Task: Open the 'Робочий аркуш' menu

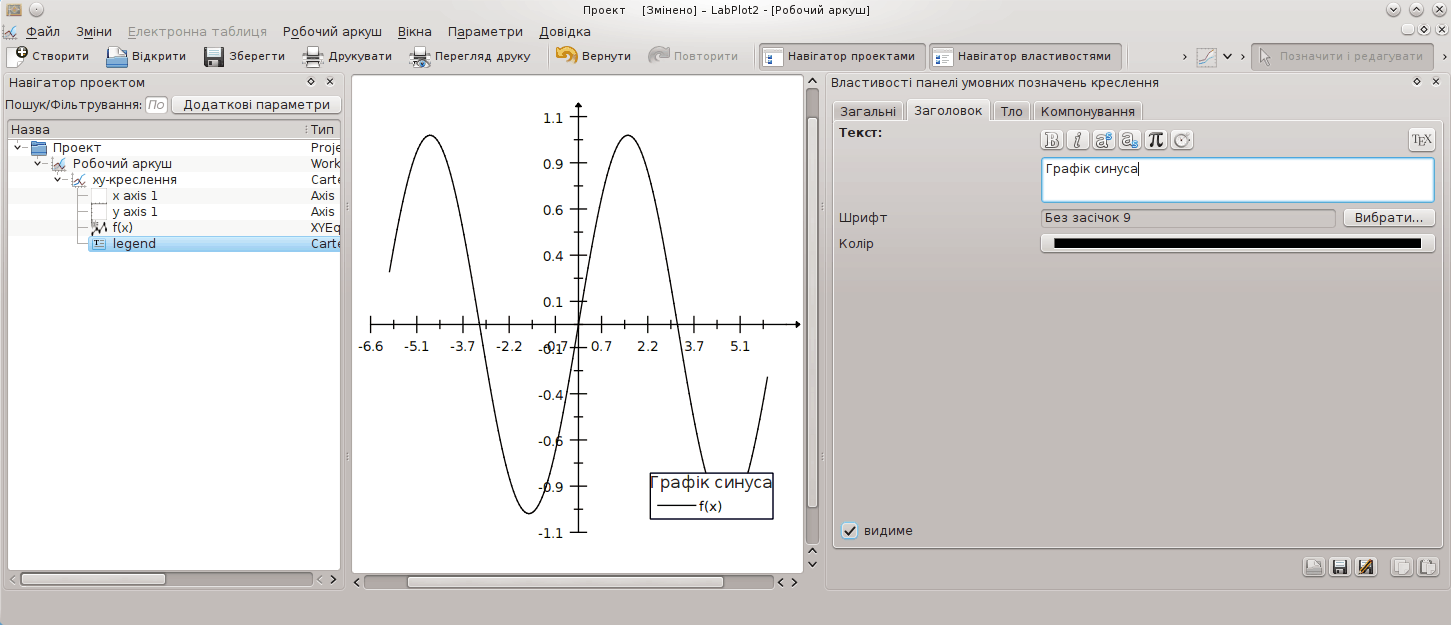Action: coord(332,32)
